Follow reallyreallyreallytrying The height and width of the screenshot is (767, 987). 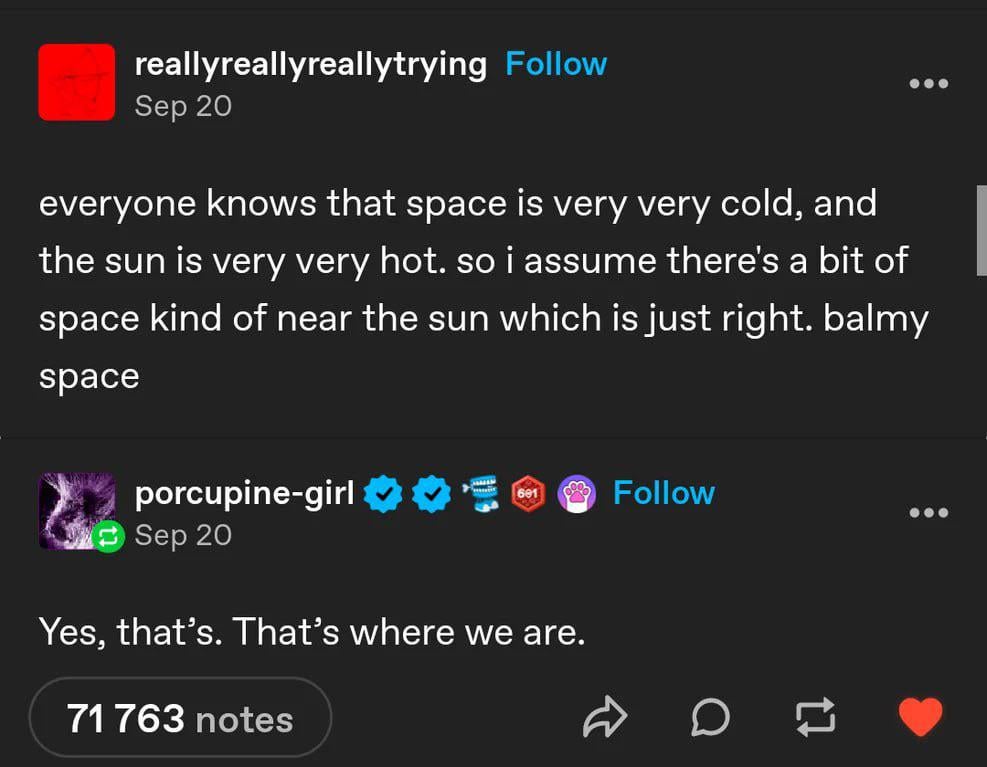pyautogui.click(x=556, y=64)
